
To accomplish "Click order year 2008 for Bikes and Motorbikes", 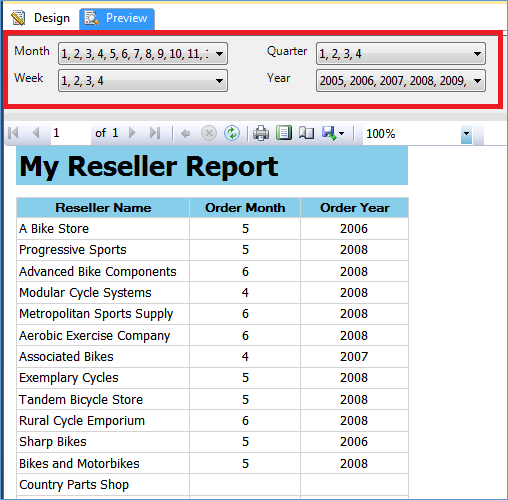I will pos(354,463).
